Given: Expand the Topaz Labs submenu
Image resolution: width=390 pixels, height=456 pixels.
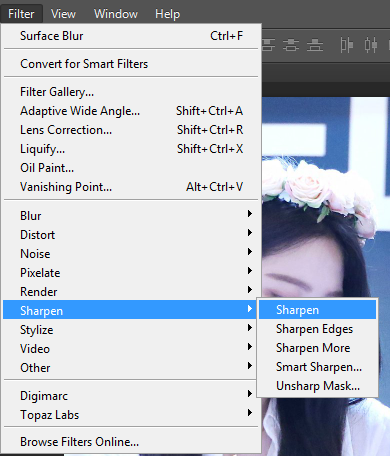Looking at the screenshot, I should point(131,415).
